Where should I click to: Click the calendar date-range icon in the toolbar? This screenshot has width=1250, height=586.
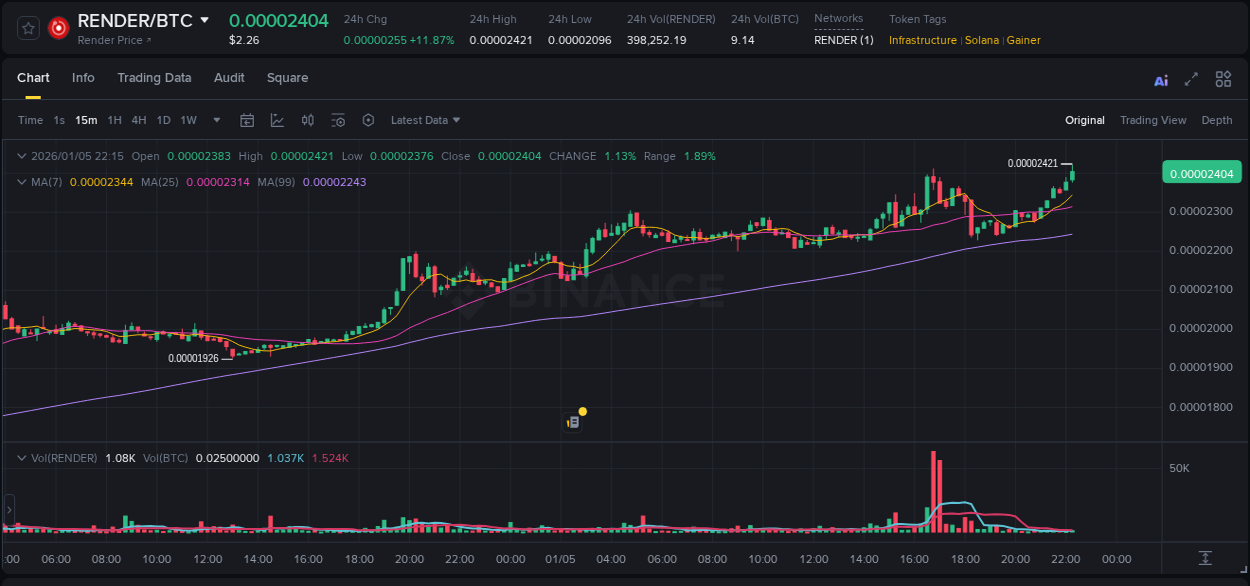[x=247, y=119]
